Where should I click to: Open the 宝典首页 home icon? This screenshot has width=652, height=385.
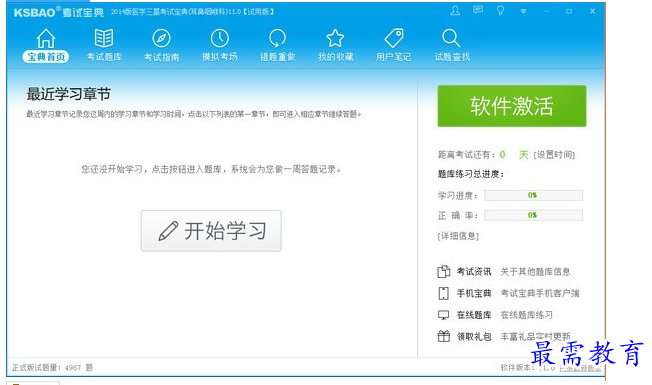click(x=46, y=39)
